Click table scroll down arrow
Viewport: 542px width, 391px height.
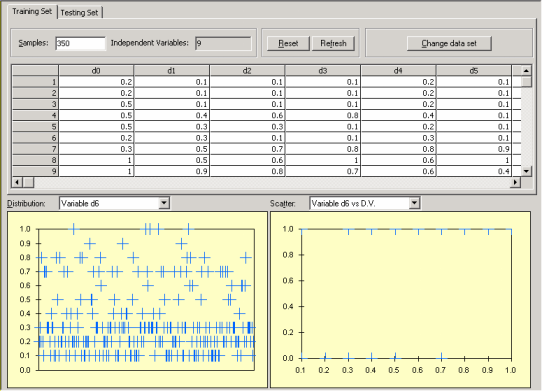tap(526, 171)
